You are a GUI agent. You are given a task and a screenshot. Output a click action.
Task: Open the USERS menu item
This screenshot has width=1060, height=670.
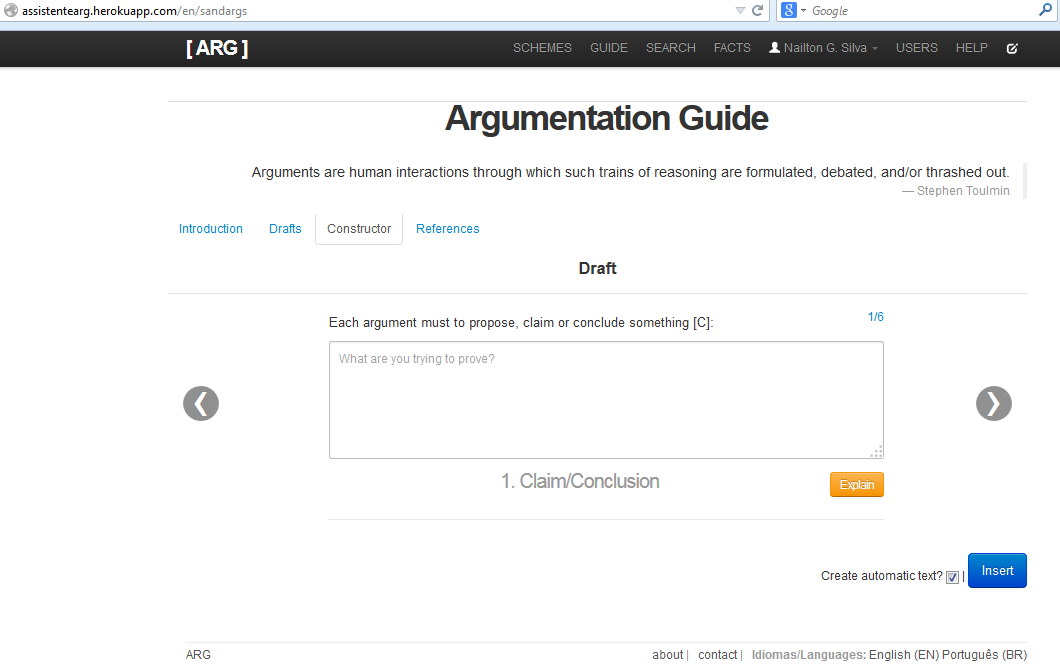click(x=917, y=48)
